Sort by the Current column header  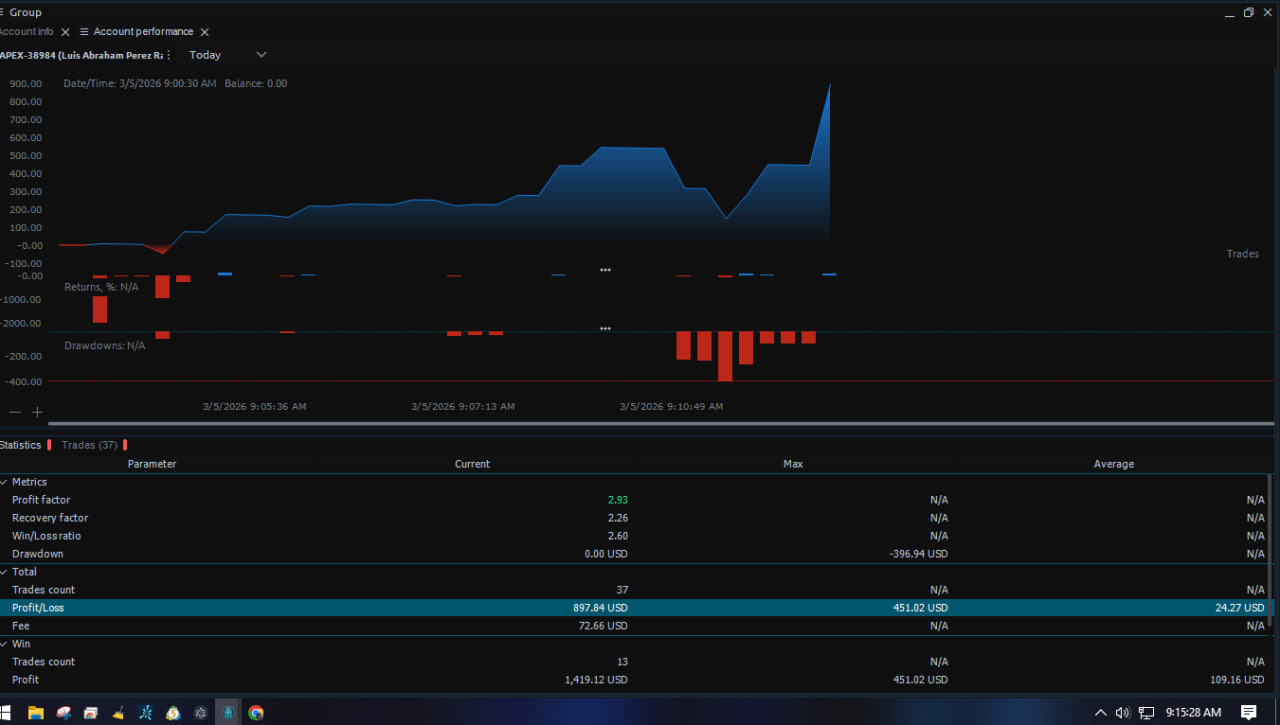tap(472, 464)
